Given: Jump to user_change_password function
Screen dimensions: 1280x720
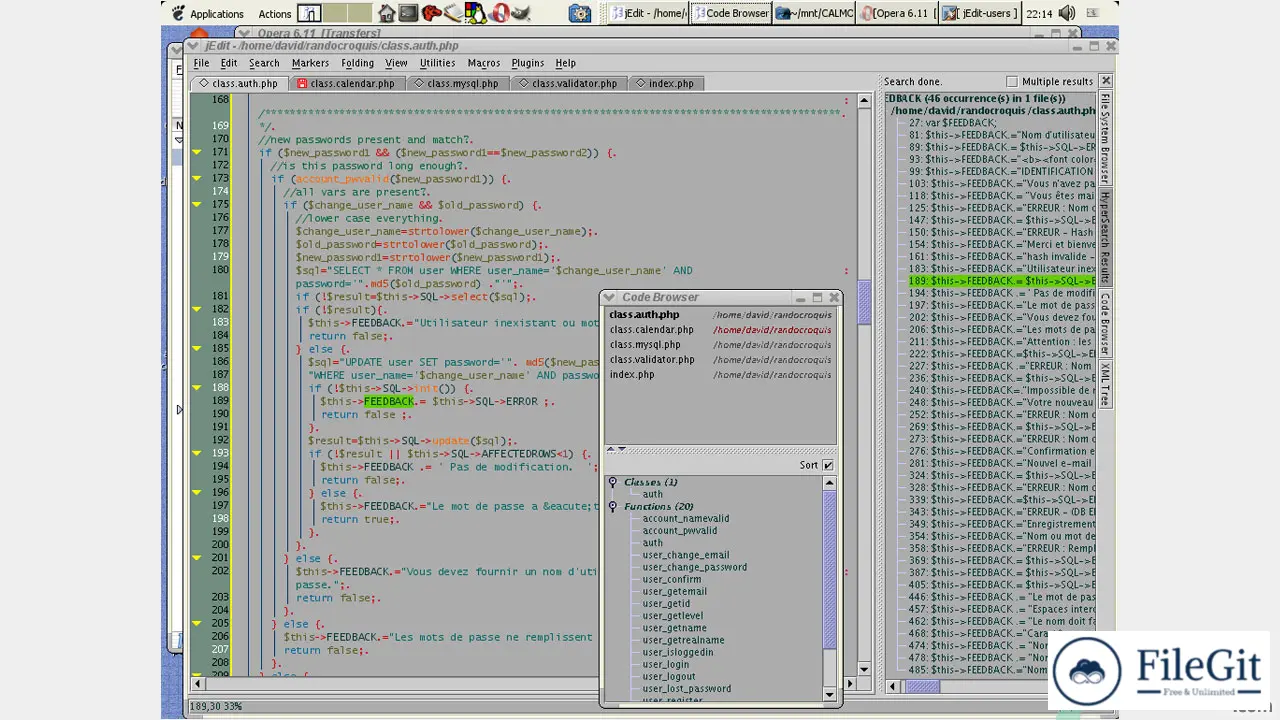Looking at the screenshot, I should [x=694, y=567].
